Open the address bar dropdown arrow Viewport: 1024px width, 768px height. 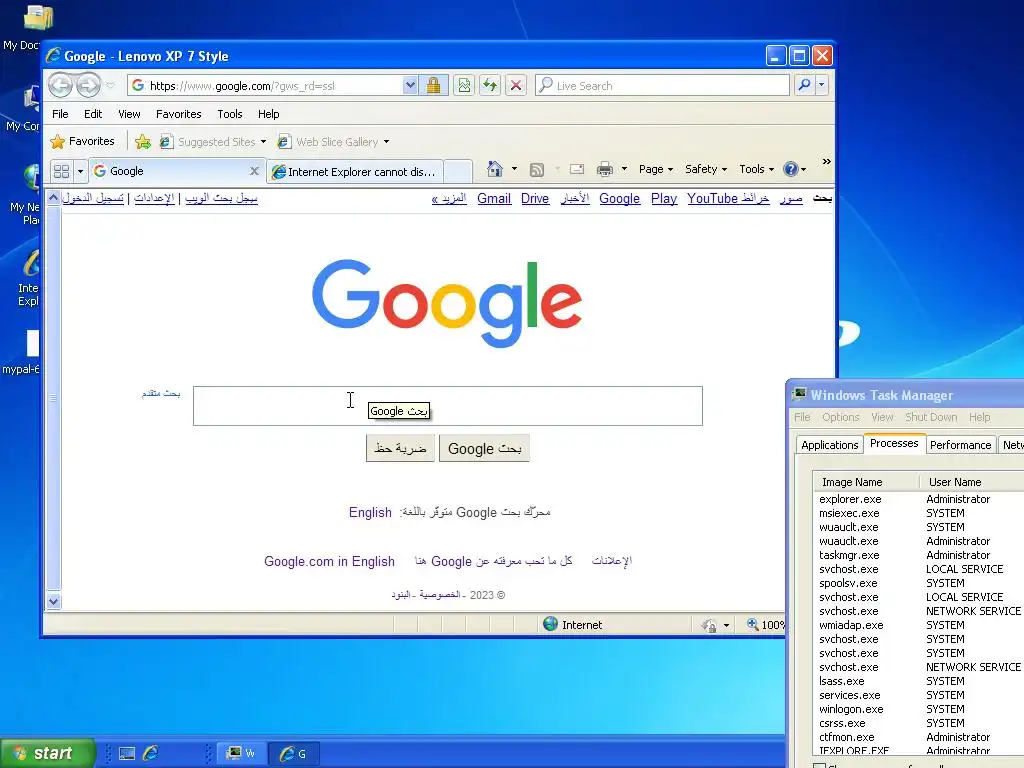coord(409,86)
